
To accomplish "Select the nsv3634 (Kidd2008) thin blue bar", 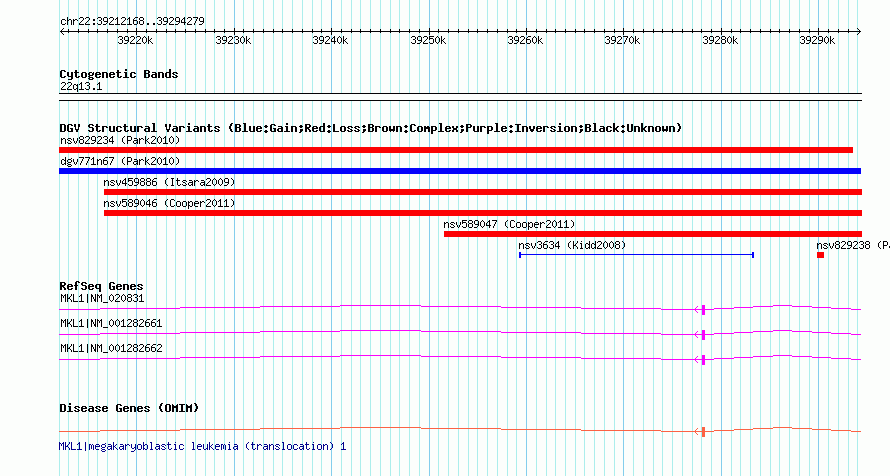I will click(636, 255).
